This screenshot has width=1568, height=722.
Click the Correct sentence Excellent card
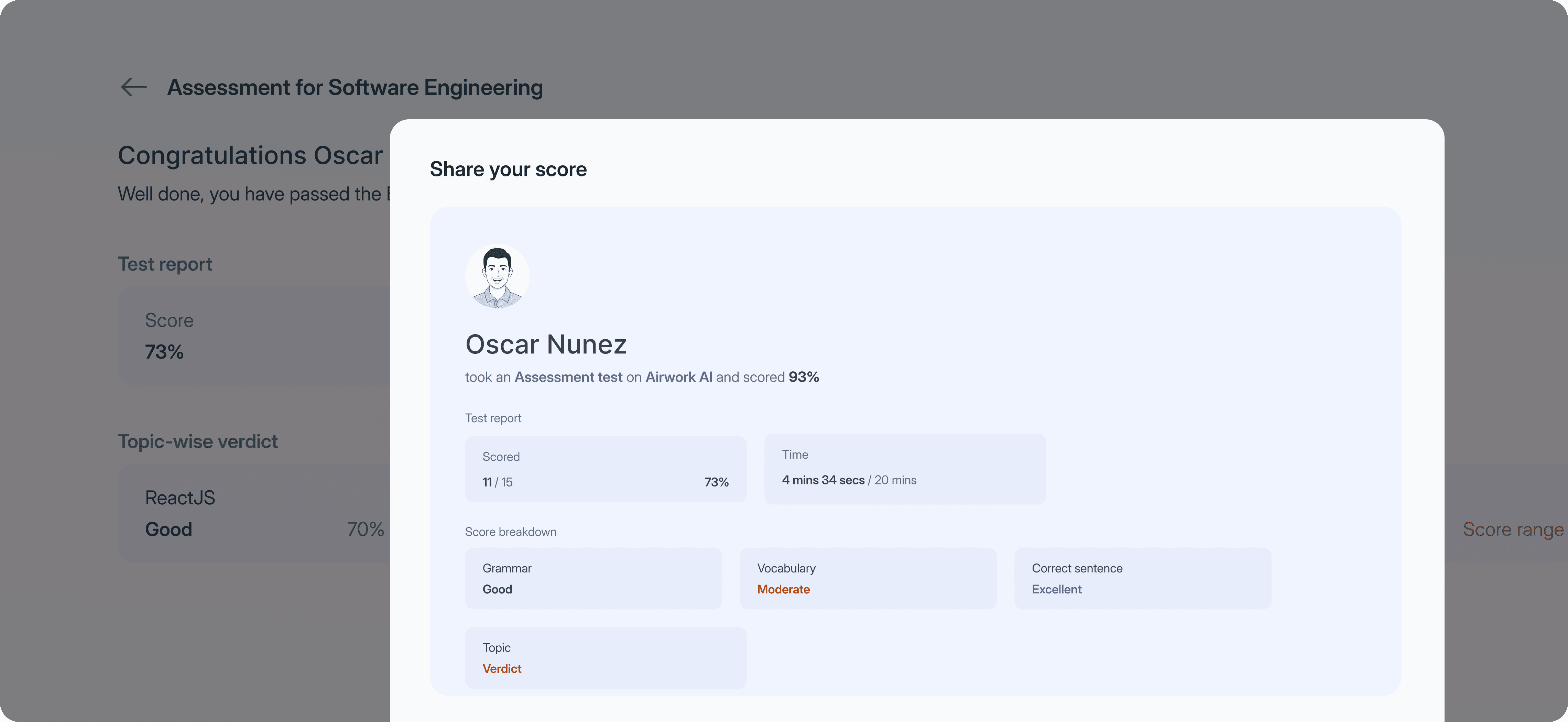tap(1142, 578)
